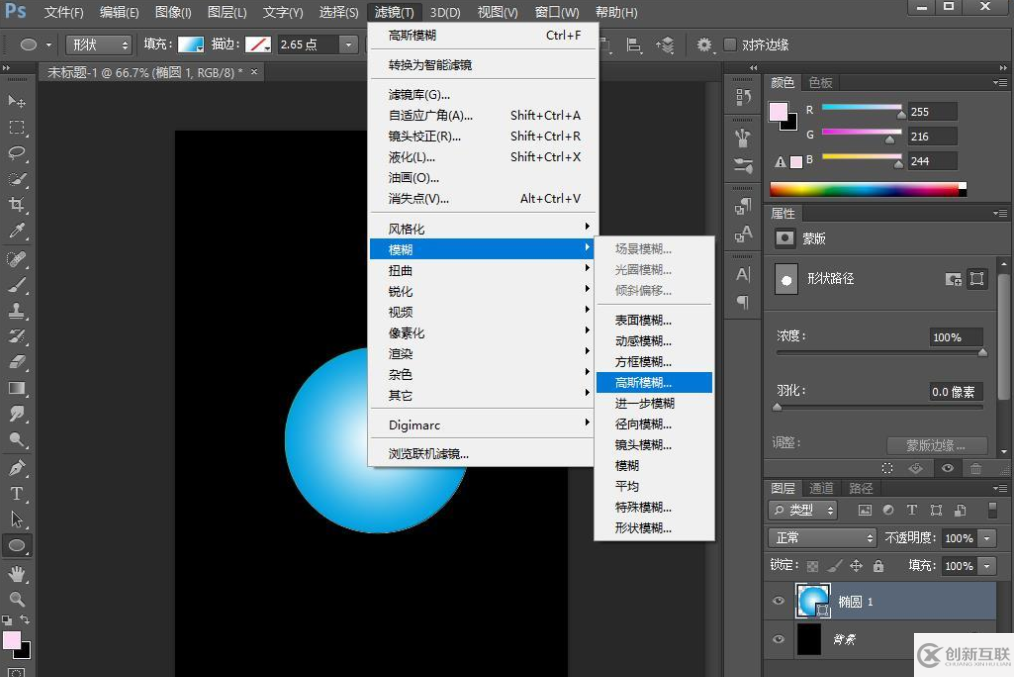Image resolution: width=1014 pixels, height=677 pixels.
Task: Select the Crop tool
Action: click(x=17, y=205)
